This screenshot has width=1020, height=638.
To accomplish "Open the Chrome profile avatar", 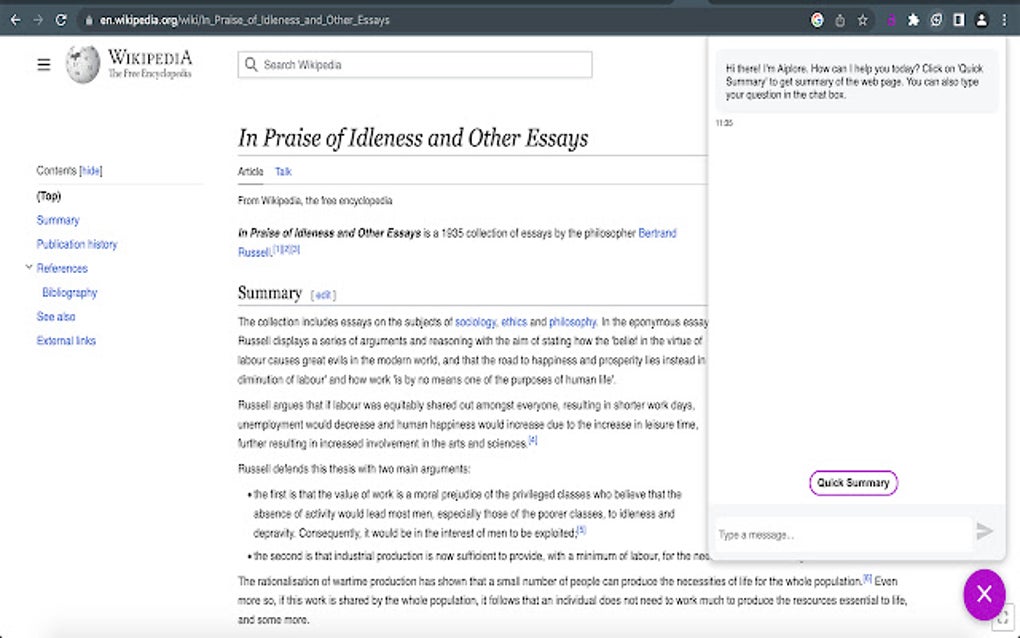I will pos(981,19).
